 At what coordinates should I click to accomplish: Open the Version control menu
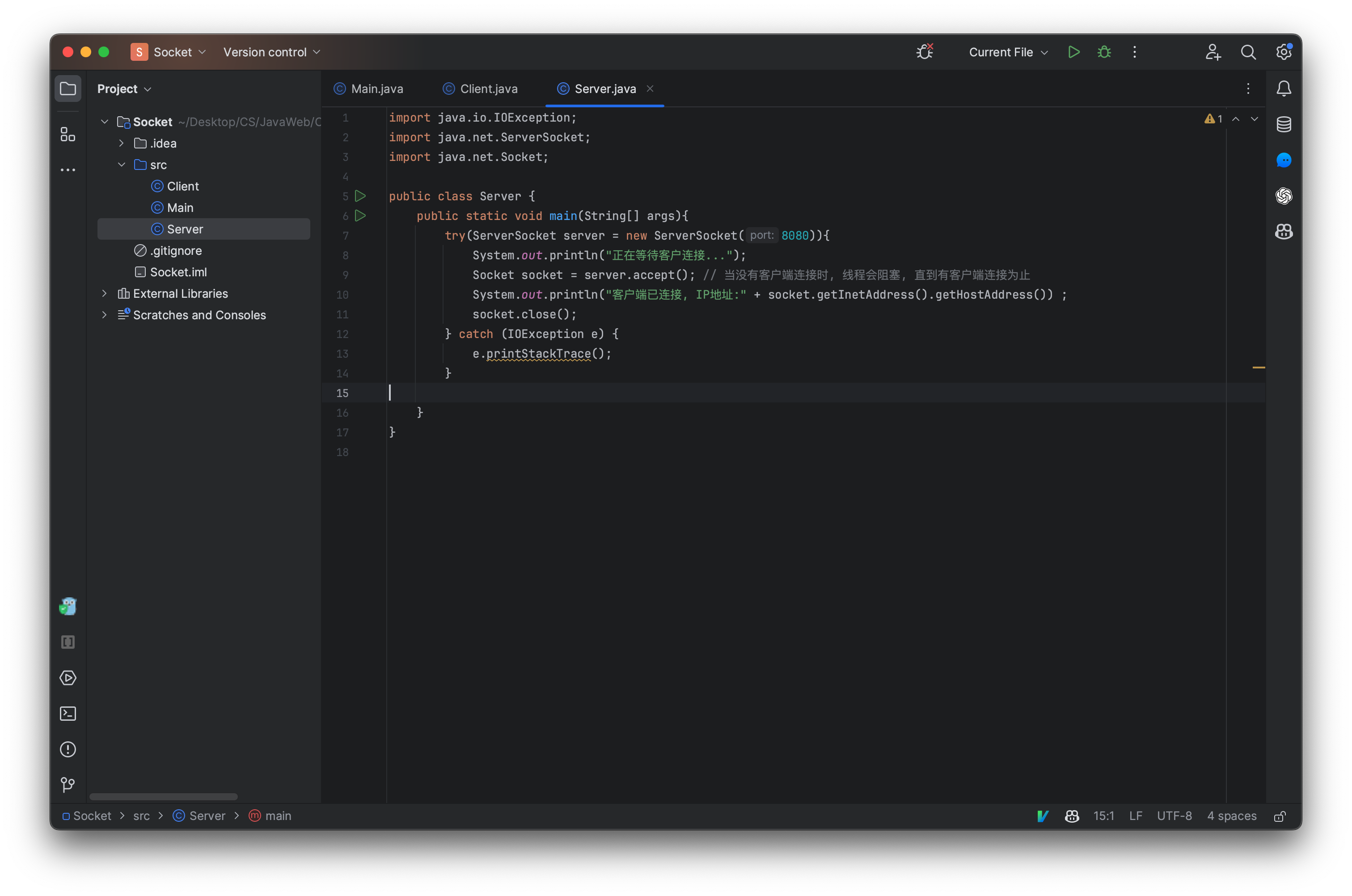[271, 52]
